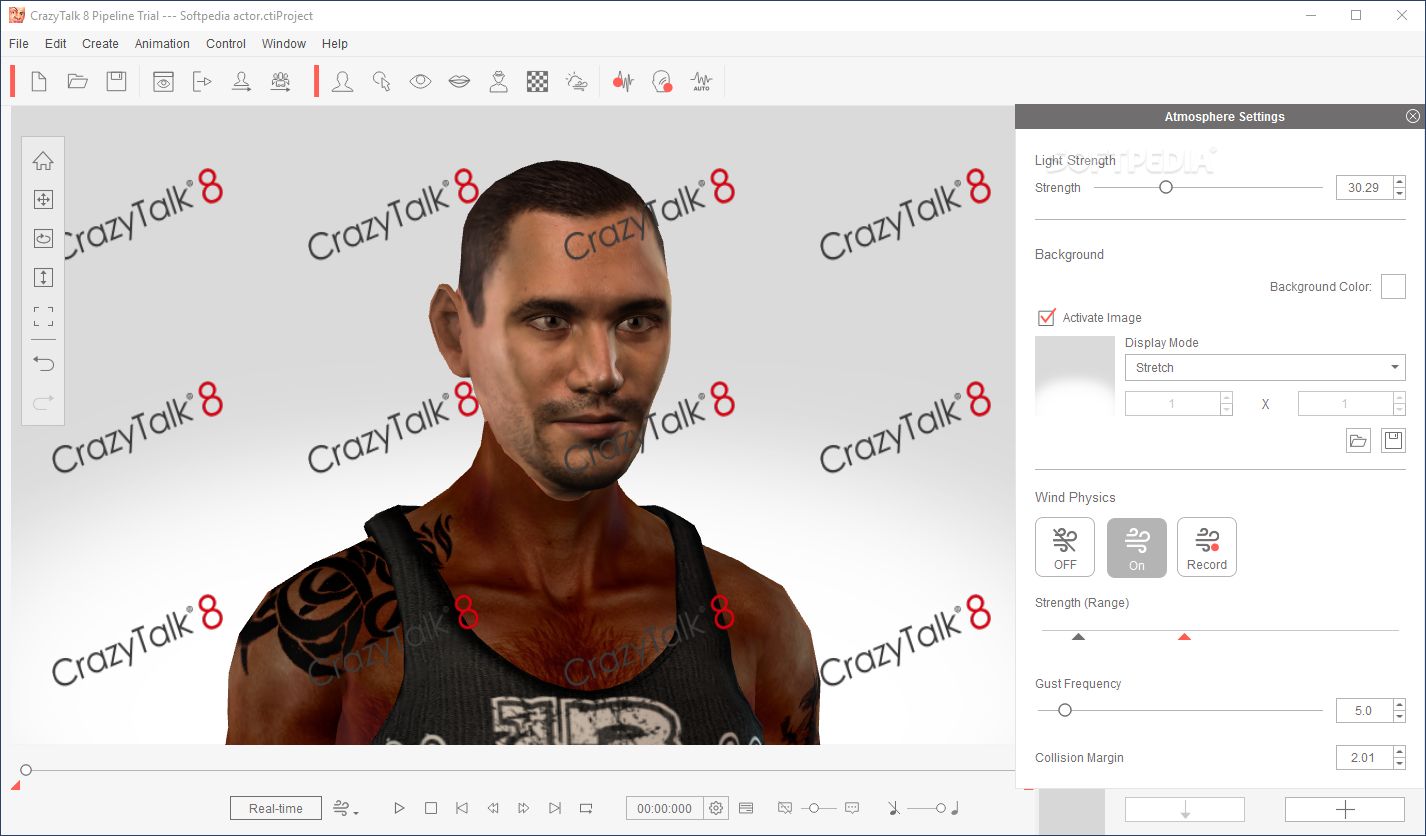This screenshot has height=836, width=1426.
Task: Click the checkerboard background mask icon
Action: 537,82
